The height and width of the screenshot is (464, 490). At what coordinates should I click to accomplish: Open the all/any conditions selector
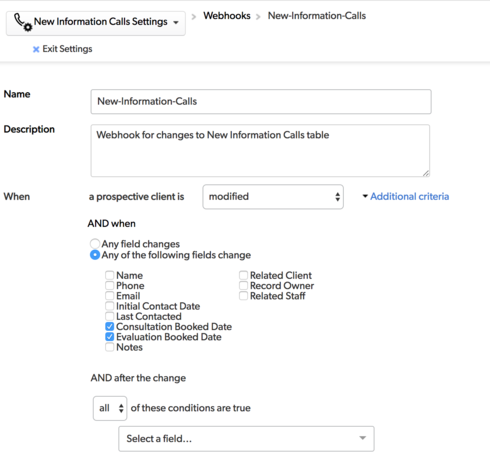[110, 408]
